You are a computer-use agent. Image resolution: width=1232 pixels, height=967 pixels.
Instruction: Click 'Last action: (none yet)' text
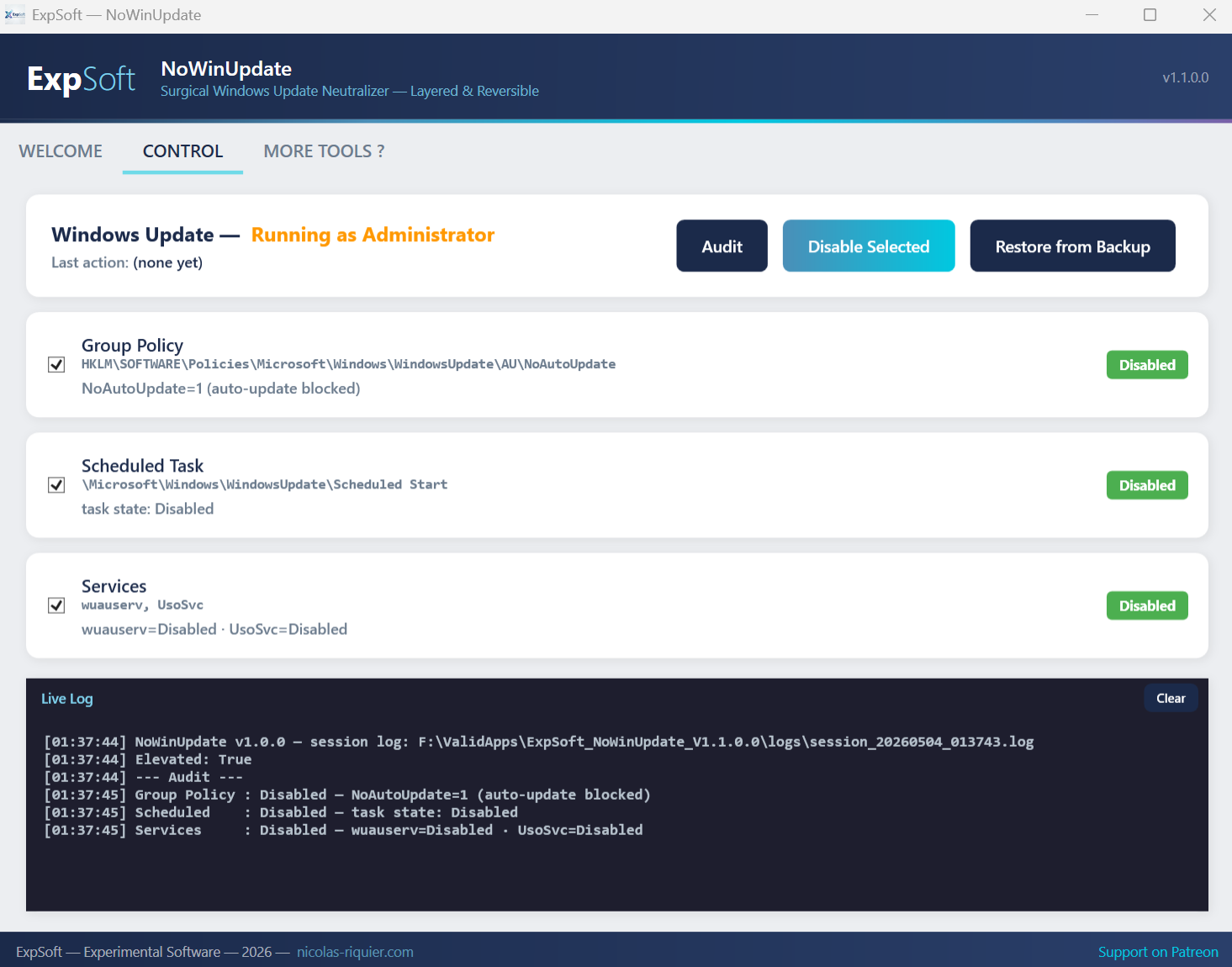[x=127, y=262]
